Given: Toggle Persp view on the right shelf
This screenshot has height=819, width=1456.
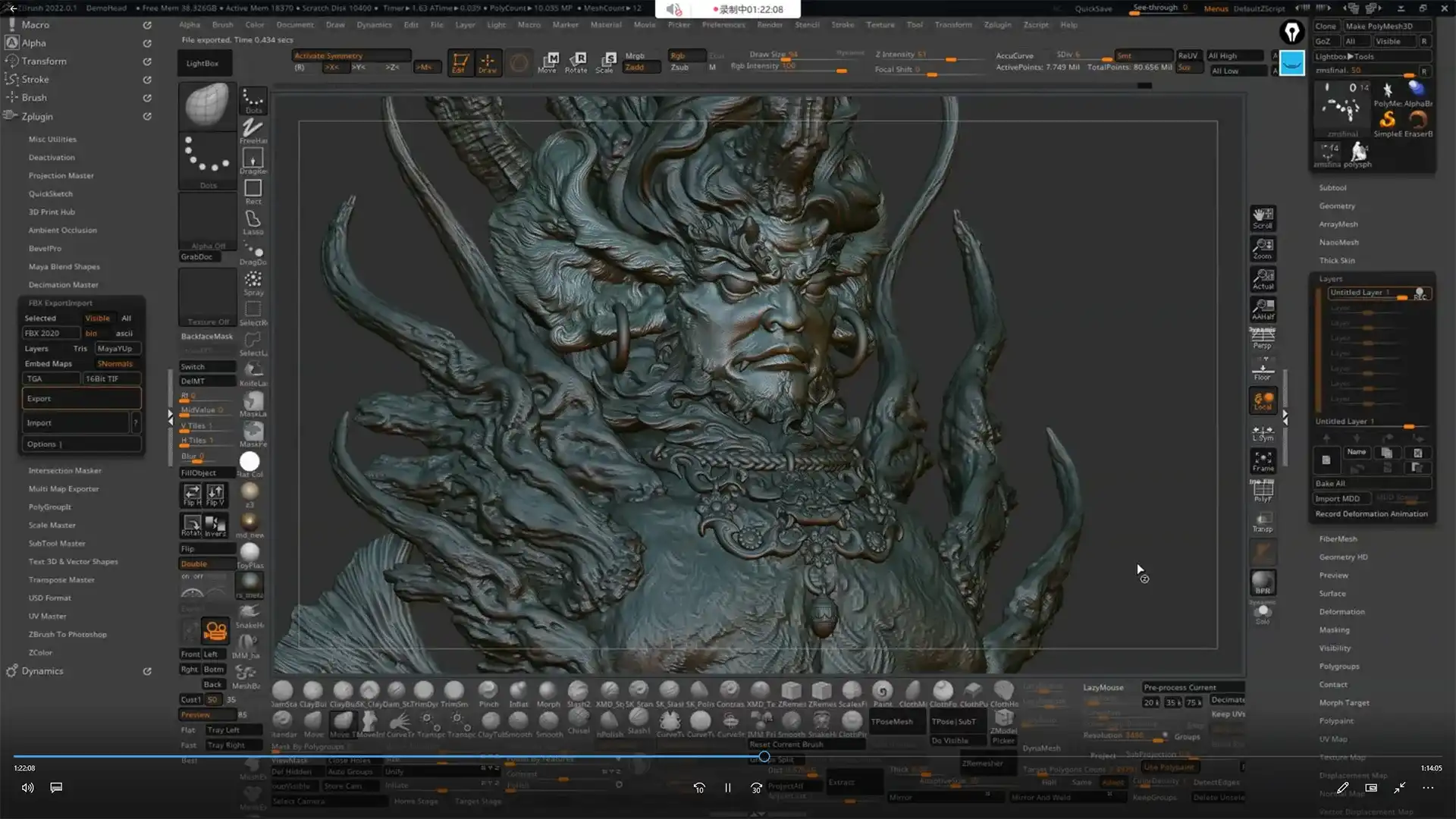Looking at the screenshot, I should pos(1262,336).
